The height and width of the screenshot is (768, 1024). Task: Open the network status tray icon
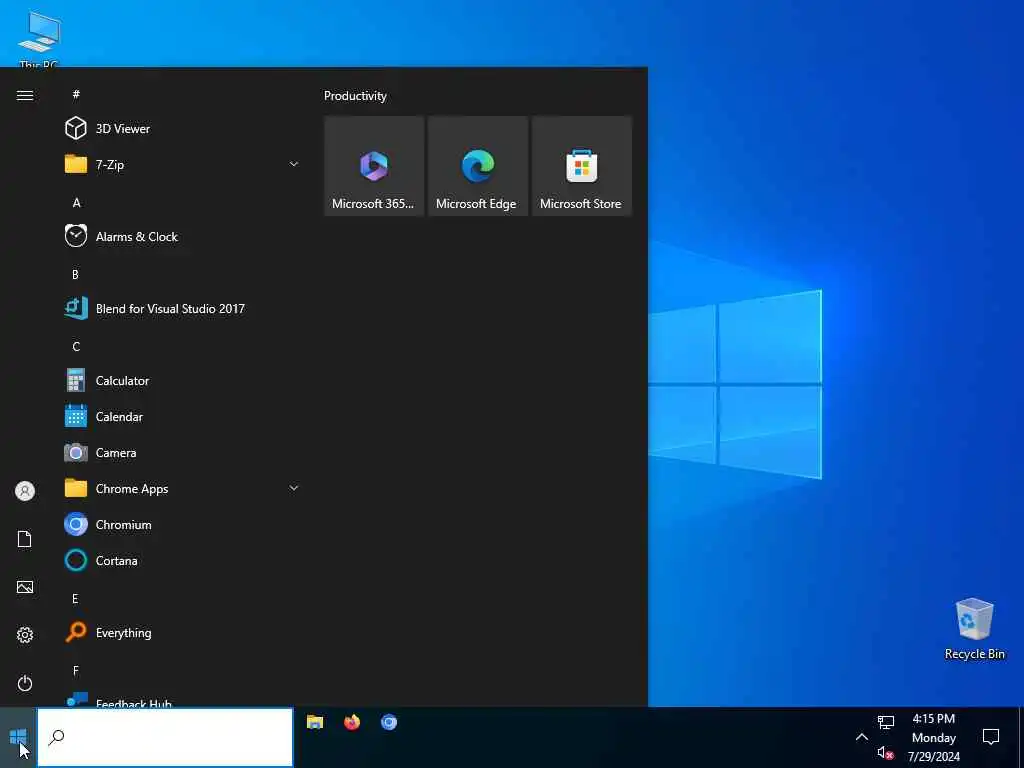[886, 722]
